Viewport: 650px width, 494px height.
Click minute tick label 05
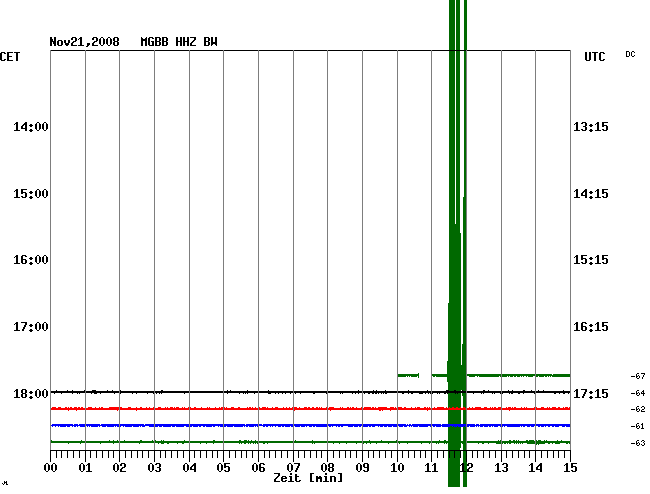click(x=223, y=468)
